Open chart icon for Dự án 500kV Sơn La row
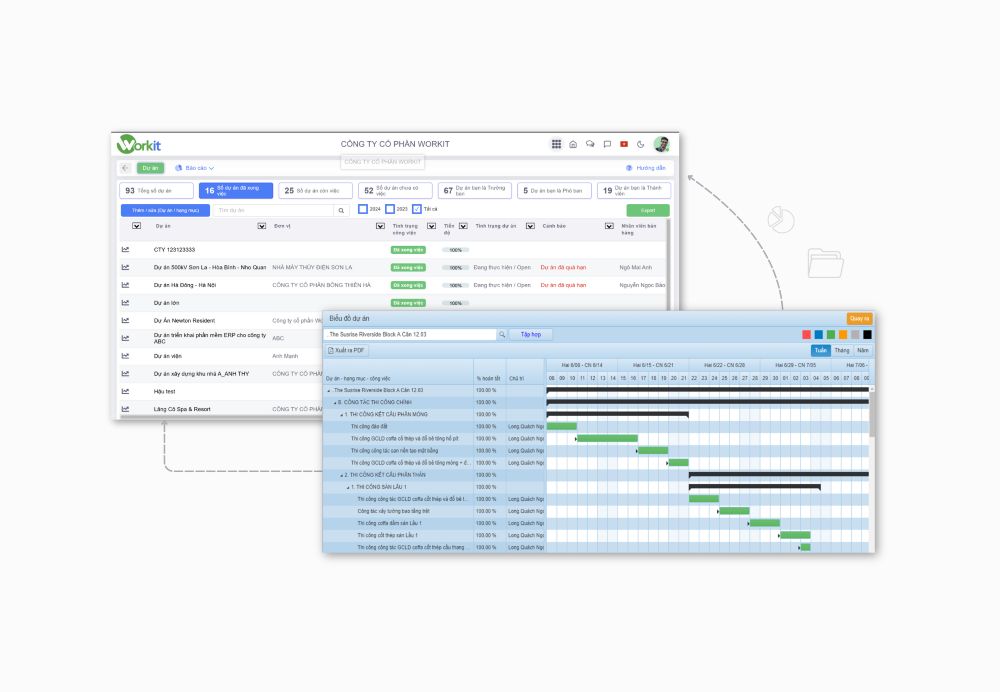The width and height of the screenshot is (1000, 692). [x=126, y=267]
